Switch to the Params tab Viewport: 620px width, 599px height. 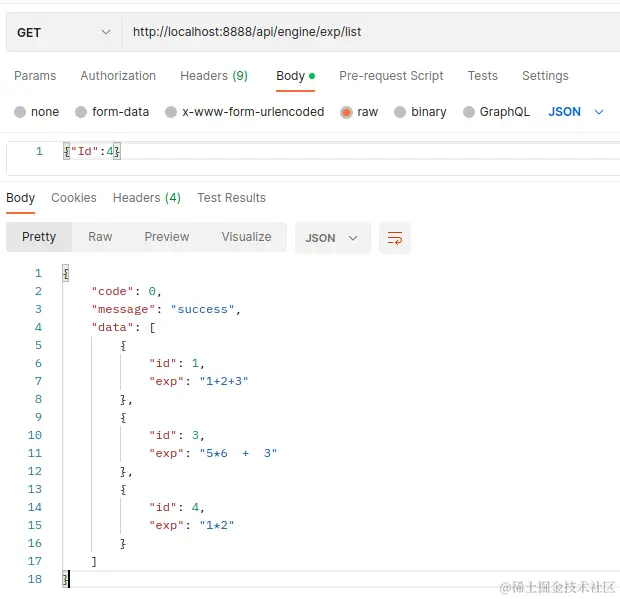click(x=35, y=76)
